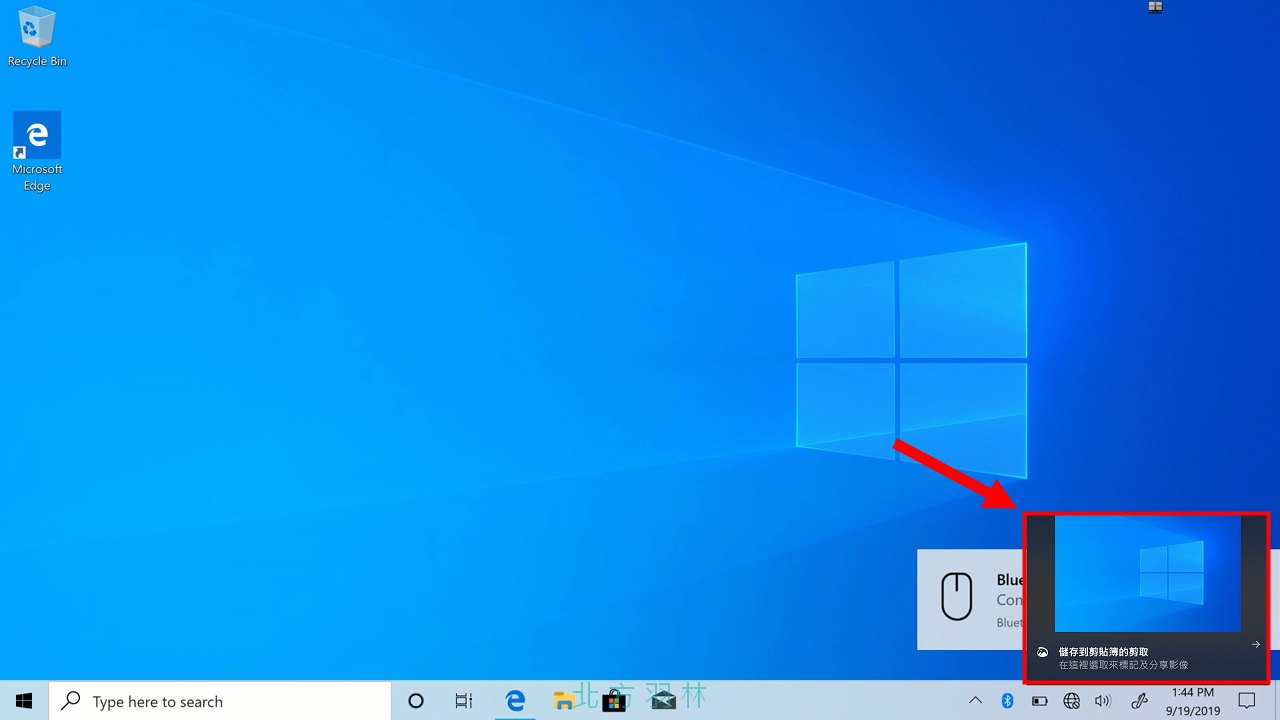Open the Recycle Bin desktop icon
Viewport: 1280px width, 720px height.
point(37,37)
